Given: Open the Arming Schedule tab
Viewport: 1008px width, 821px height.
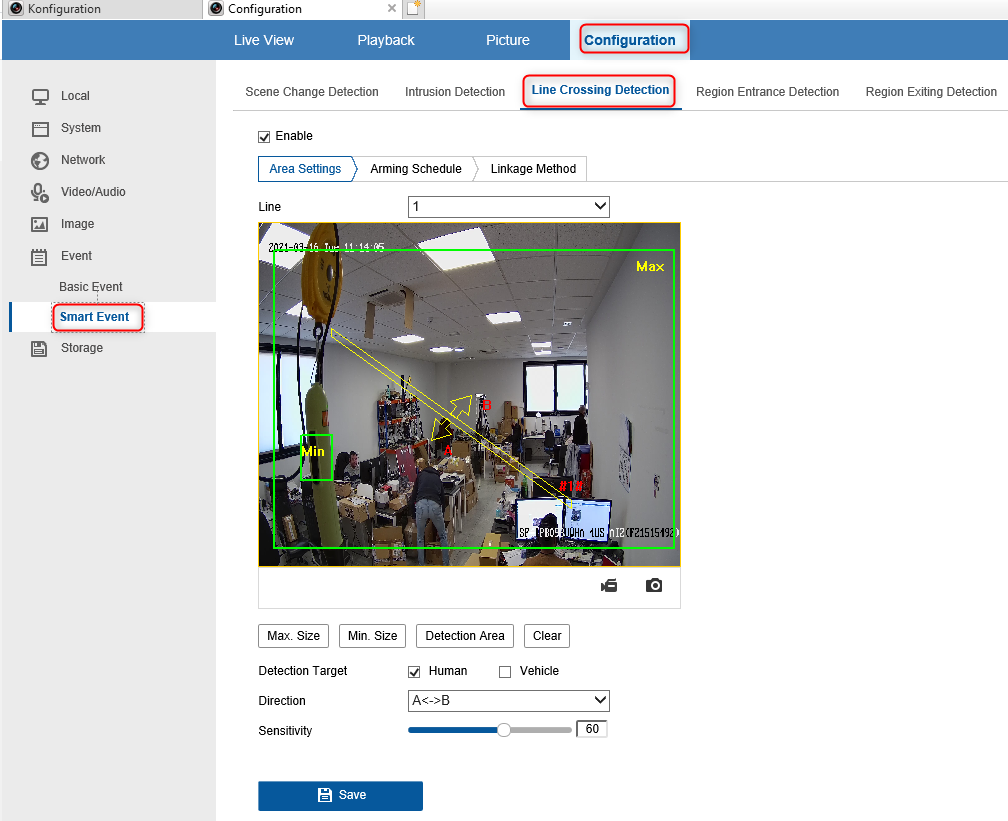Looking at the screenshot, I should [x=416, y=169].
